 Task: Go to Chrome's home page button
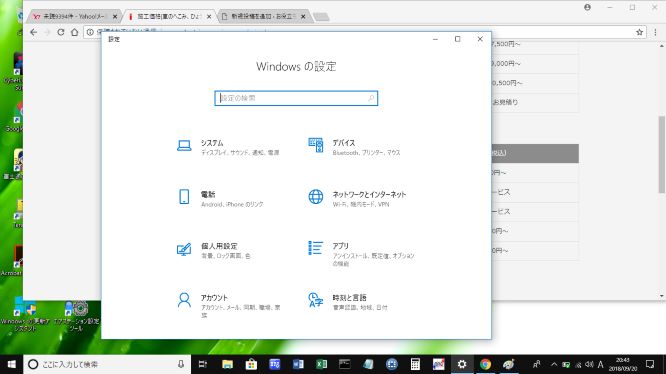(74, 32)
